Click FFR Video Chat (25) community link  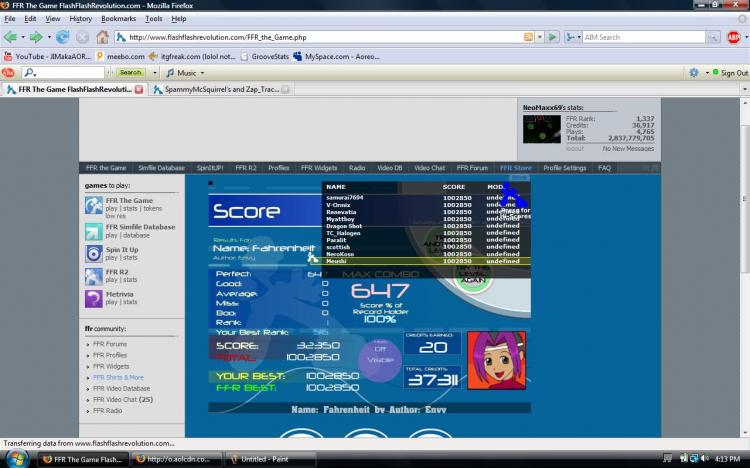tap(123, 399)
